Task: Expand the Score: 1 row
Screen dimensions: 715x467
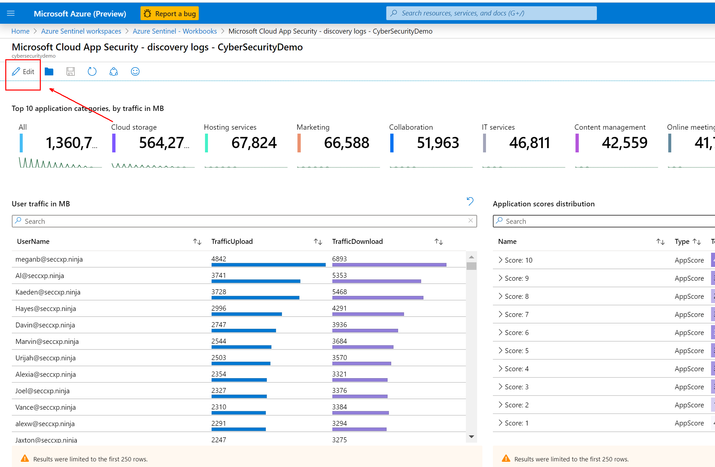Action: tap(500, 423)
